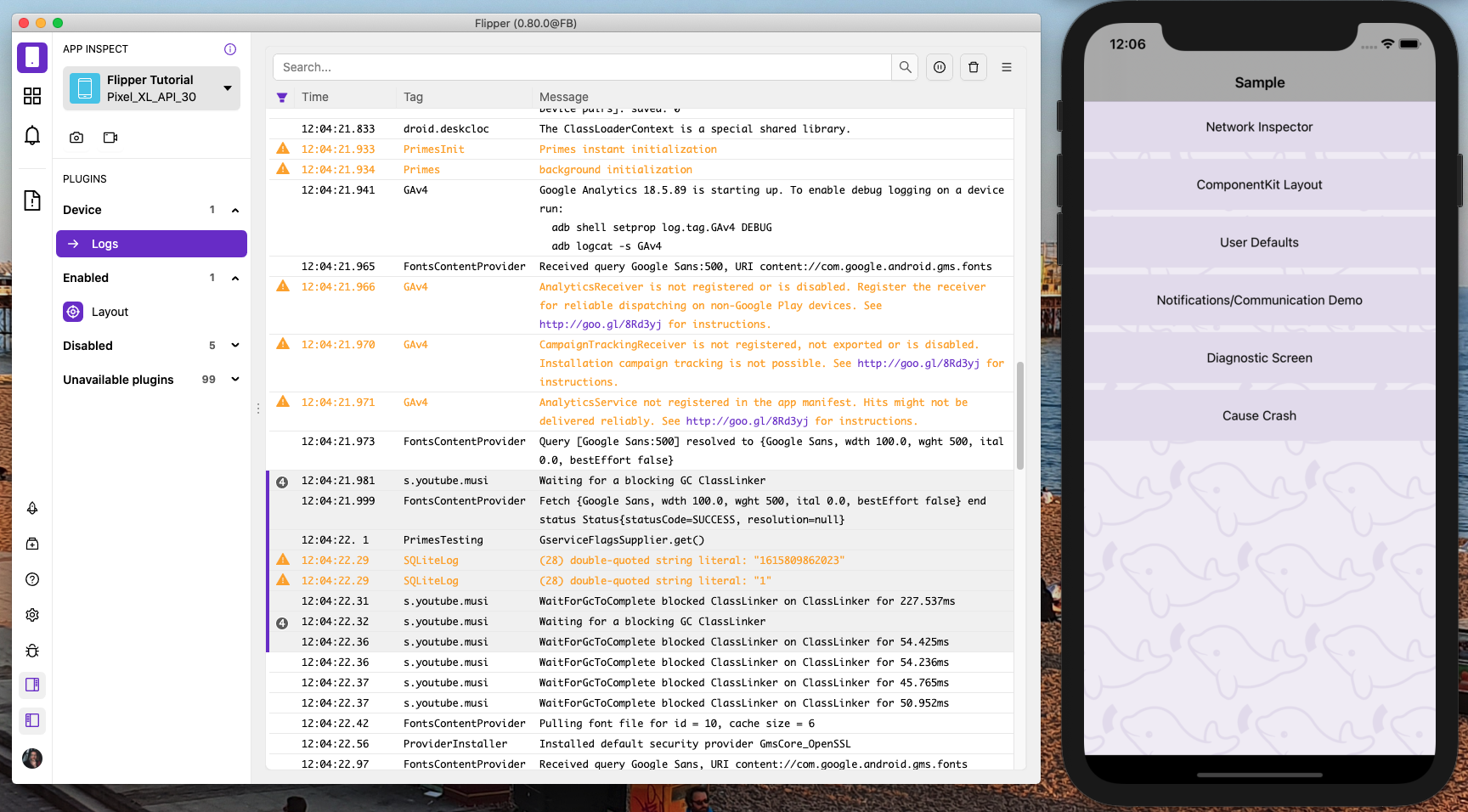This screenshot has width=1468, height=812.
Task: Click the App Inspect info icon
Action: pos(230,49)
